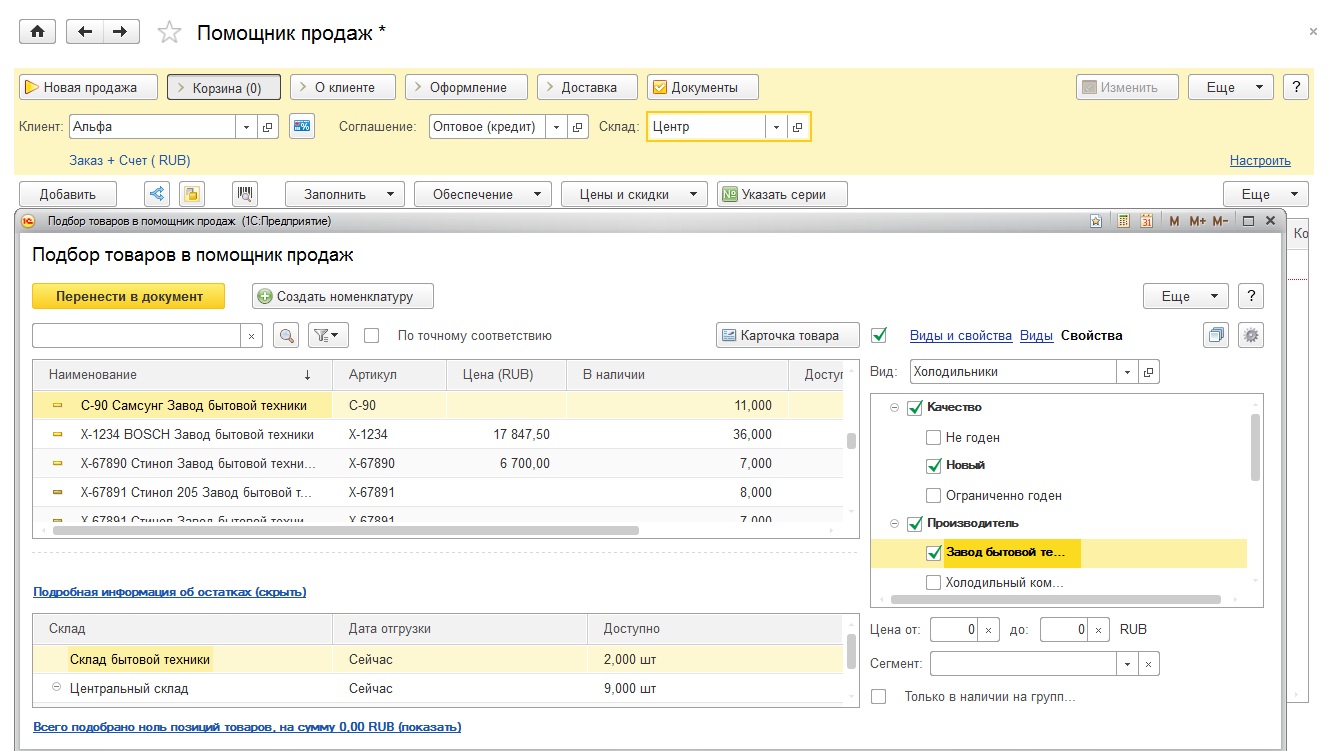This screenshot has width=1335, height=751.
Task: Open the Склад dropdown list
Action: pos(775,127)
